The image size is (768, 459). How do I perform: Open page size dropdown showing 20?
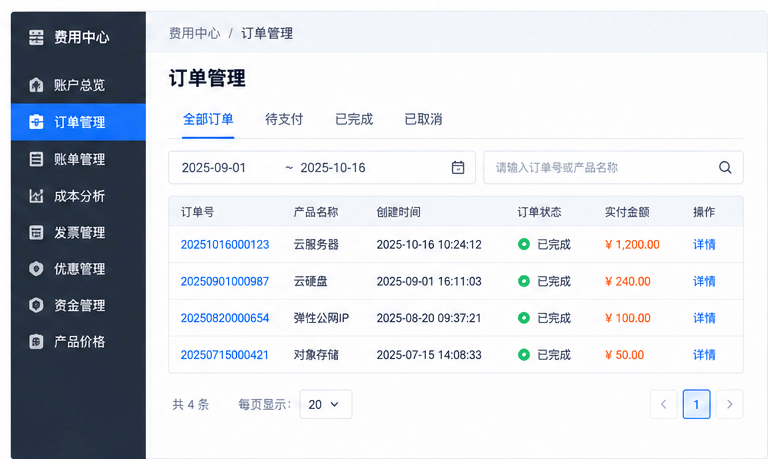click(326, 404)
